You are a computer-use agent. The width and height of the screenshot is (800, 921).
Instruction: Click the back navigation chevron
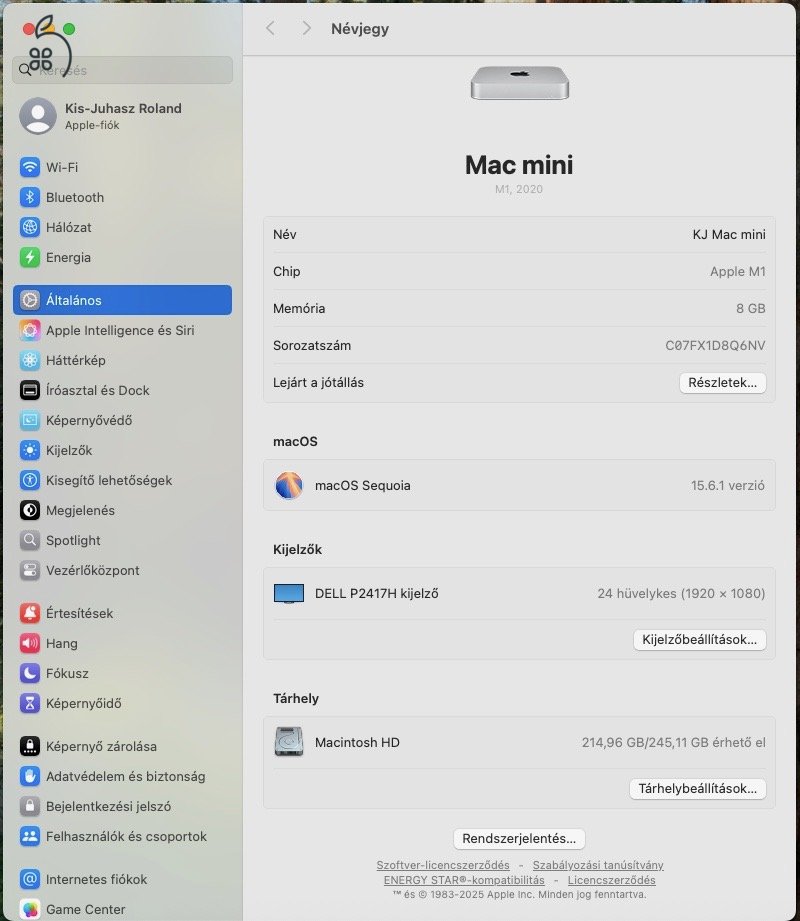[x=269, y=29]
